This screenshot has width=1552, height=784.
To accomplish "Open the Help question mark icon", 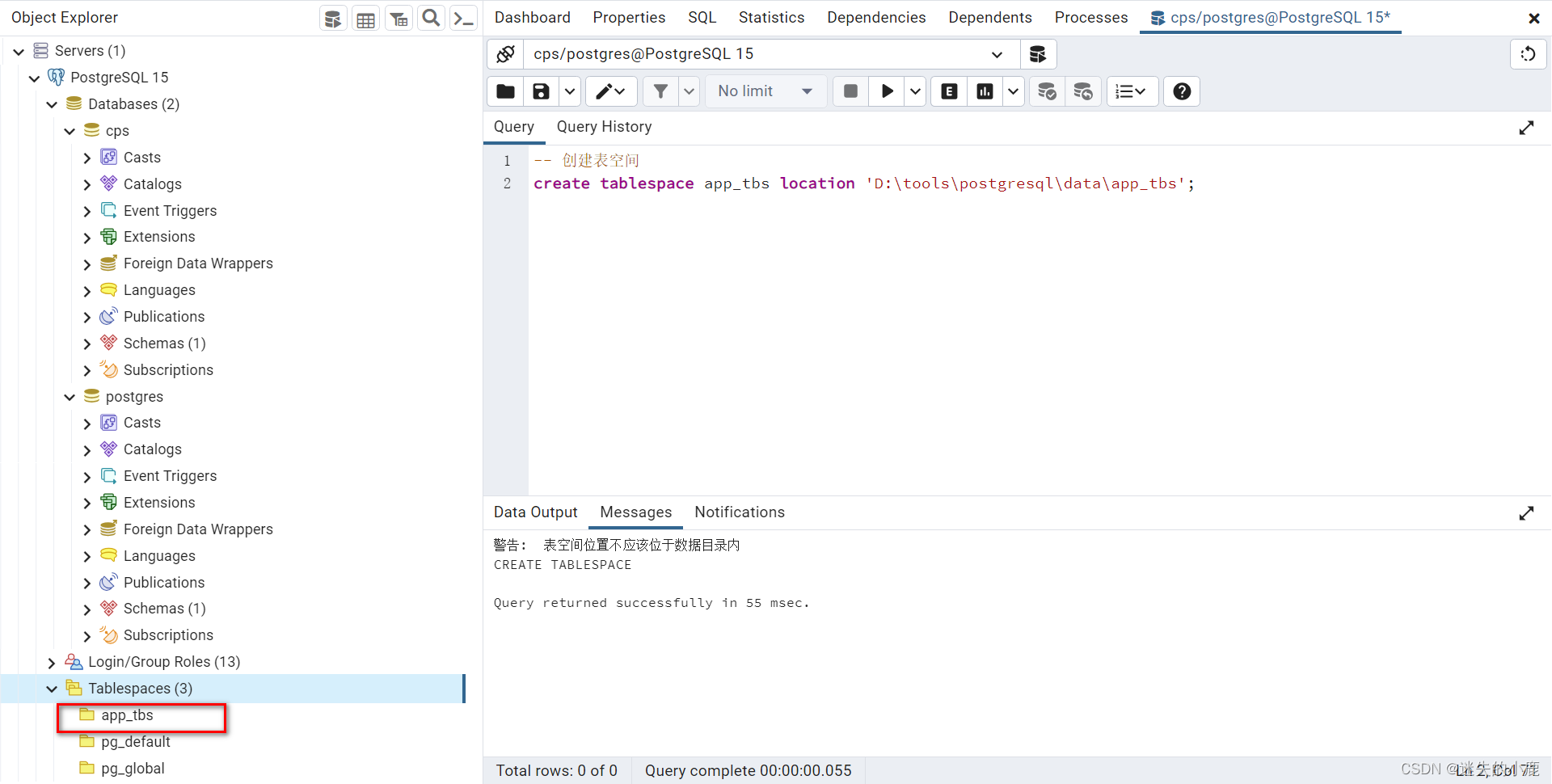I will [x=1182, y=91].
